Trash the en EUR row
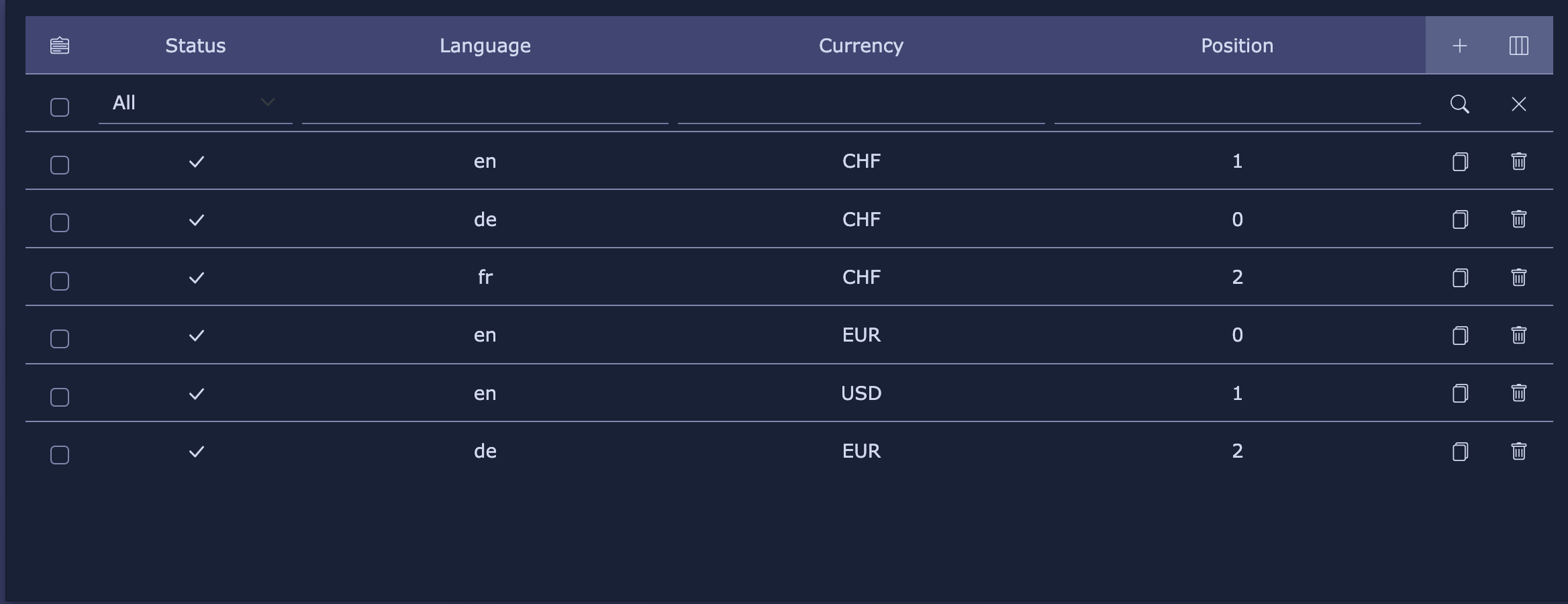The height and width of the screenshot is (604, 1568). (1519, 336)
